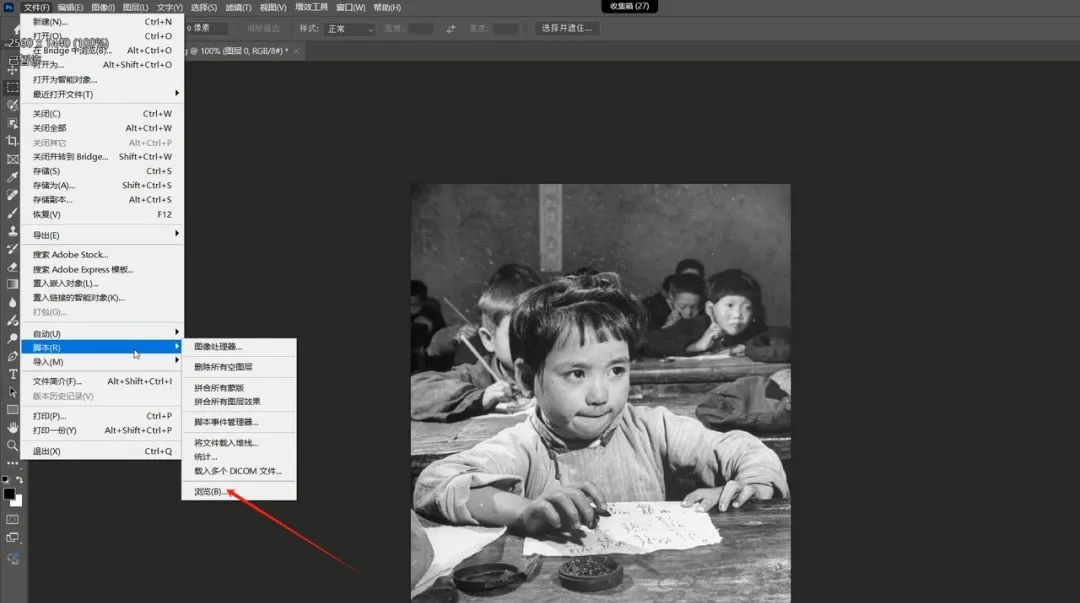Expand the 最近打开文件(T) submenu

pyautogui.click(x=102, y=94)
